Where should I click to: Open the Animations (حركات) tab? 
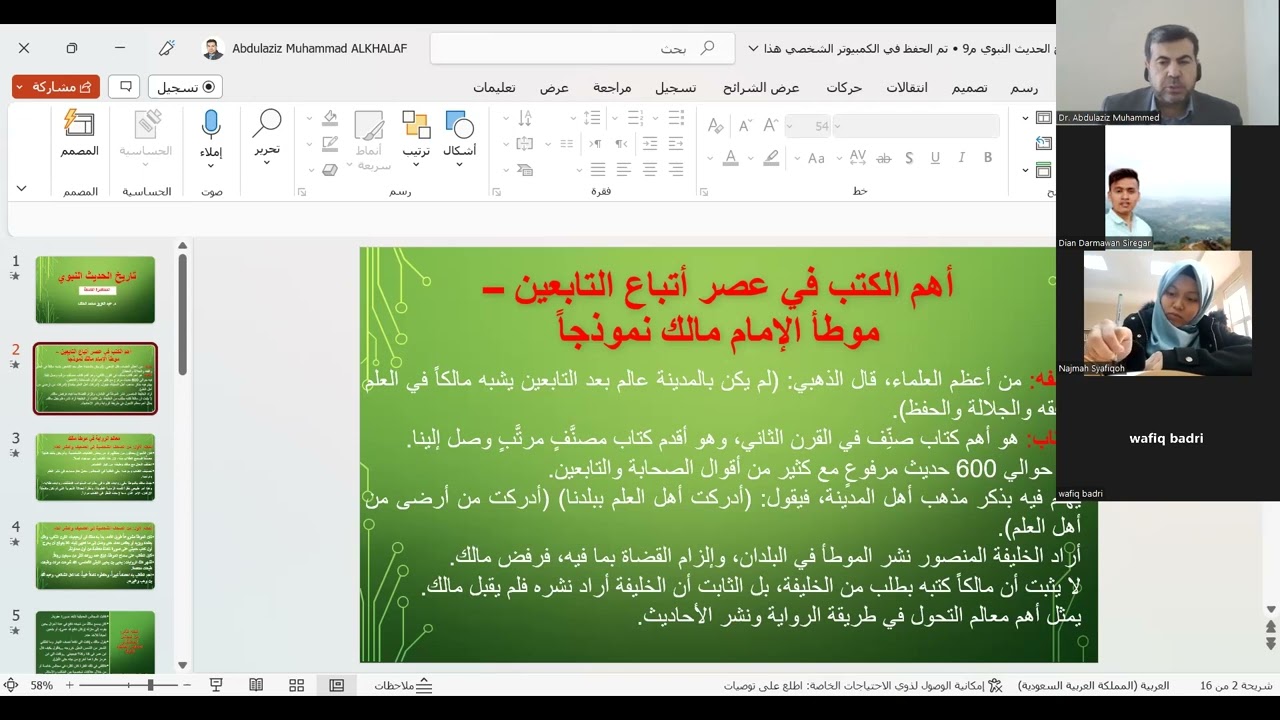pyautogui.click(x=844, y=88)
